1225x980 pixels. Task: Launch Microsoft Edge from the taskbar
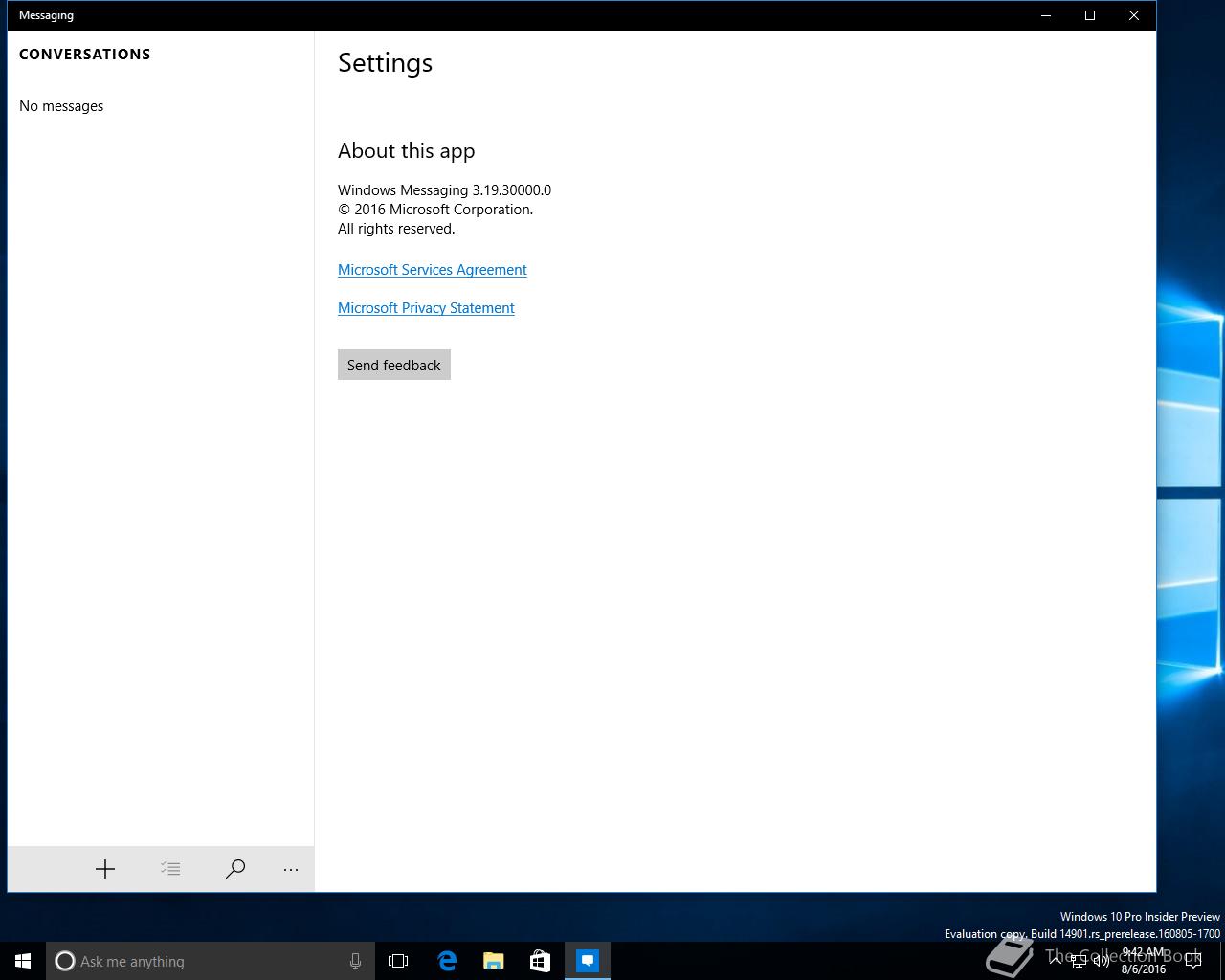447,961
